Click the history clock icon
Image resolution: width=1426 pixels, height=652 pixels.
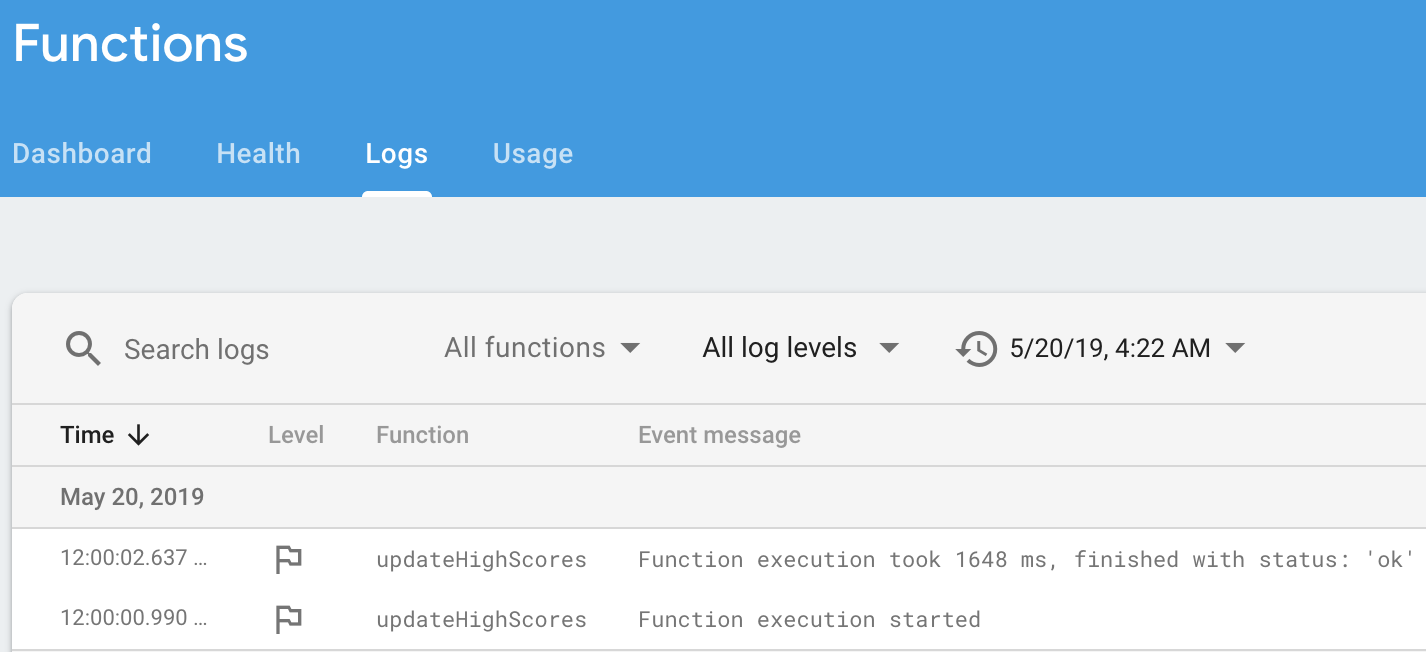tap(977, 349)
